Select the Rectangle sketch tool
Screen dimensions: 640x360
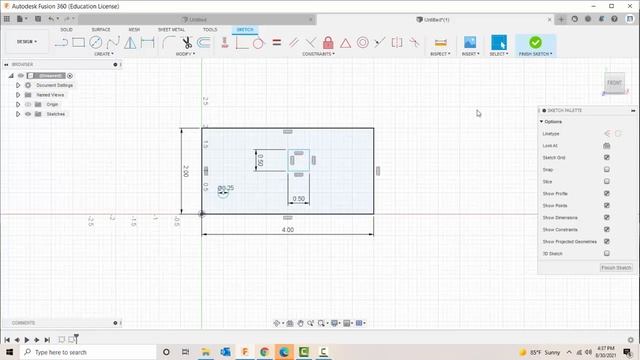(78, 42)
